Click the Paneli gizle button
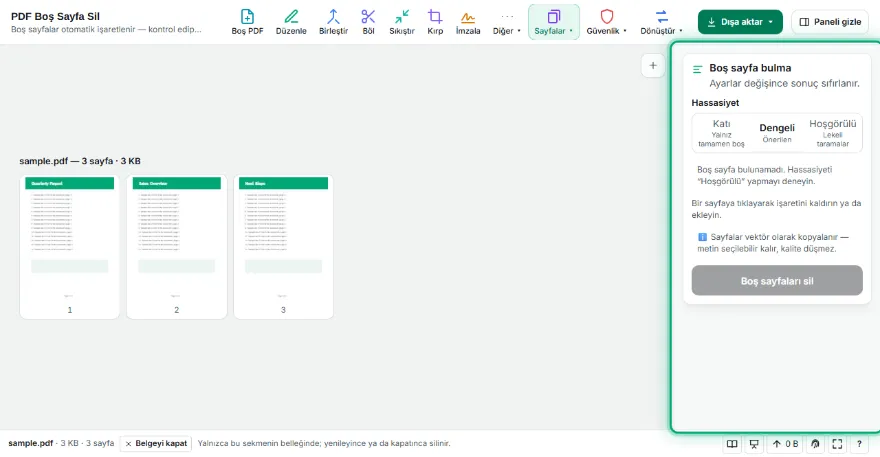Viewport: 880px width, 457px height. click(829, 22)
